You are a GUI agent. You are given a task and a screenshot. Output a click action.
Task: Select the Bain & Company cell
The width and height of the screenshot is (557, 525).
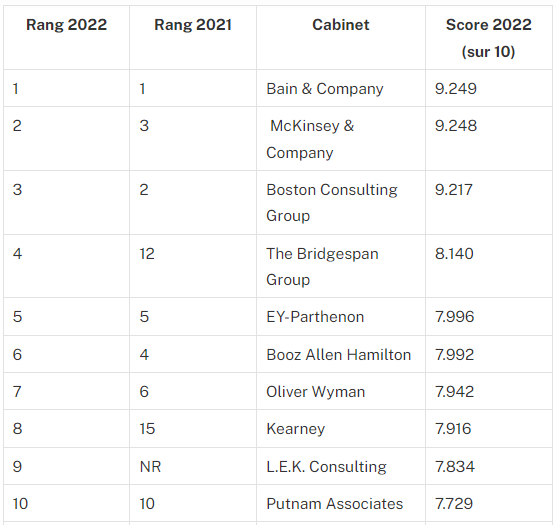point(341,88)
